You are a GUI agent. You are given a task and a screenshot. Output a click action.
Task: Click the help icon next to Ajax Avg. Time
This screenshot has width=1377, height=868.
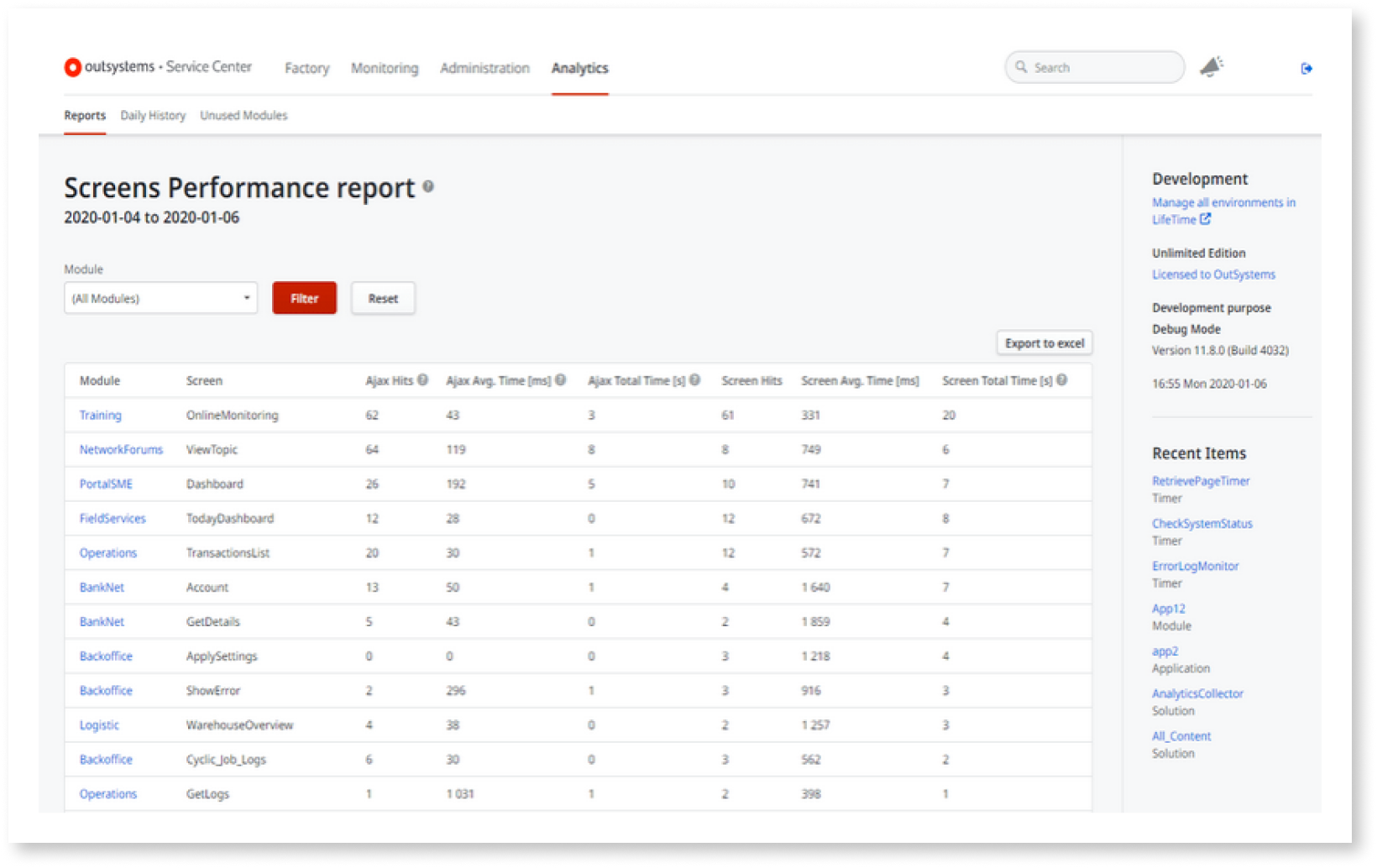pos(560,379)
